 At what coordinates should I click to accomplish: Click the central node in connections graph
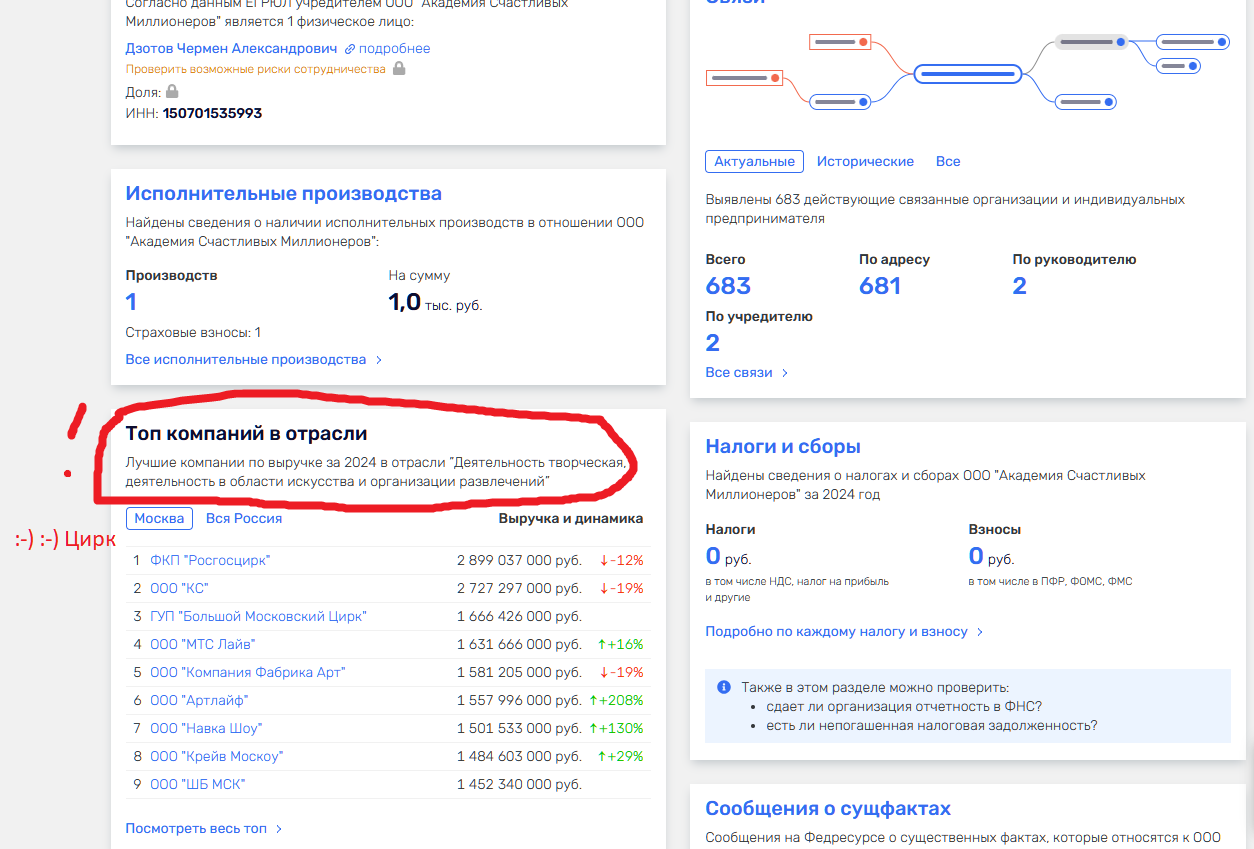pyautogui.click(x=967, y=73)
